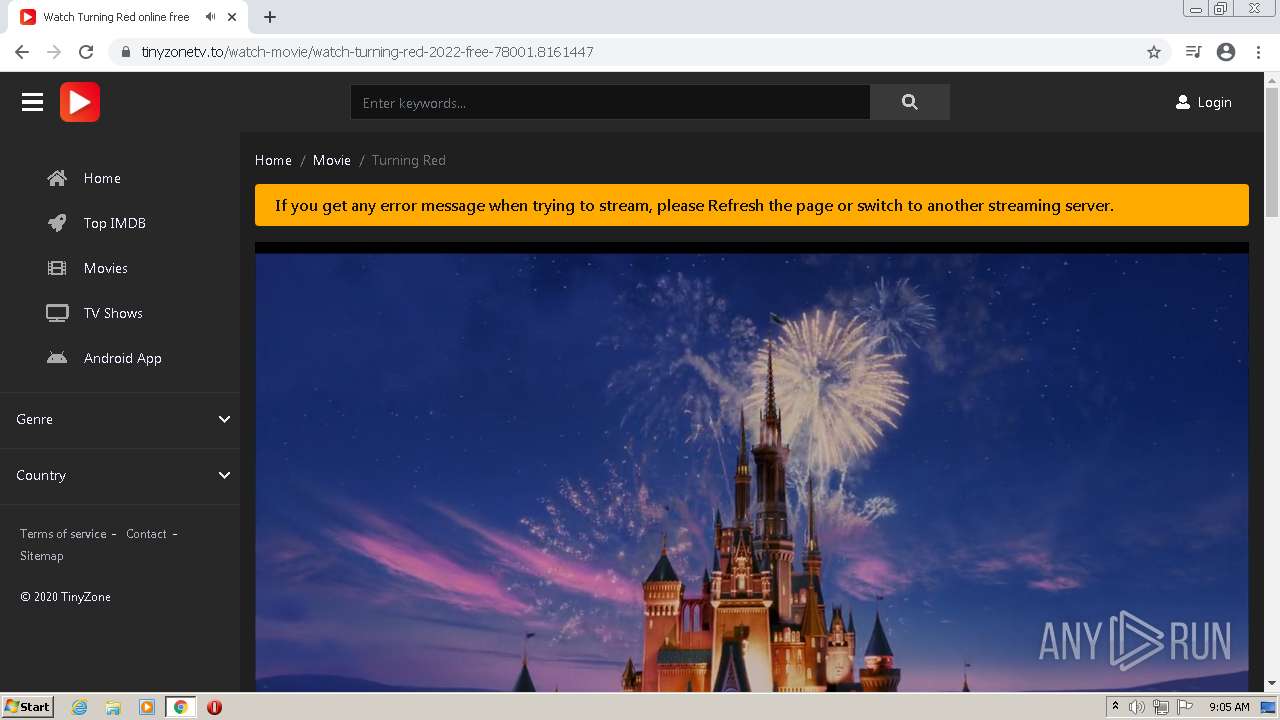1280x720 pixels.
Task: Open the system tray volume icon
Action: pyautogui.click(x=1137, y=707)
